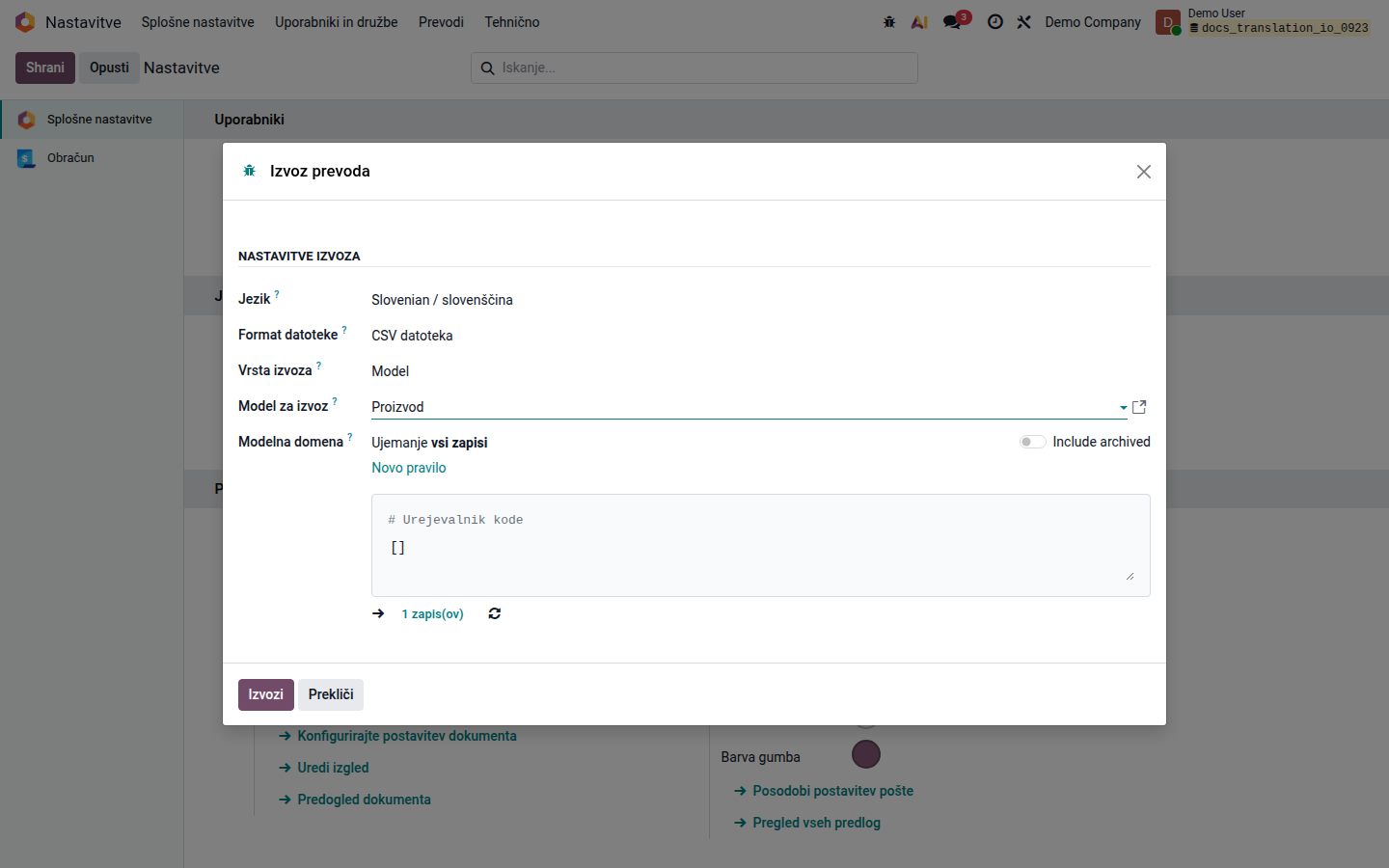Click the Odoo home logo icon
Image resolution: width=1389 pixels, height=868 pixels.
coord(25,22)
